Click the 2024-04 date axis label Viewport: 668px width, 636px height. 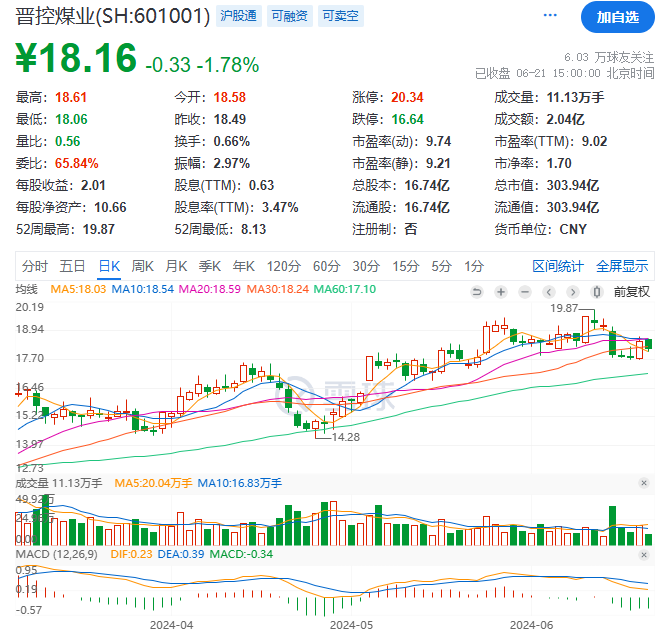(x=171, y=625)
